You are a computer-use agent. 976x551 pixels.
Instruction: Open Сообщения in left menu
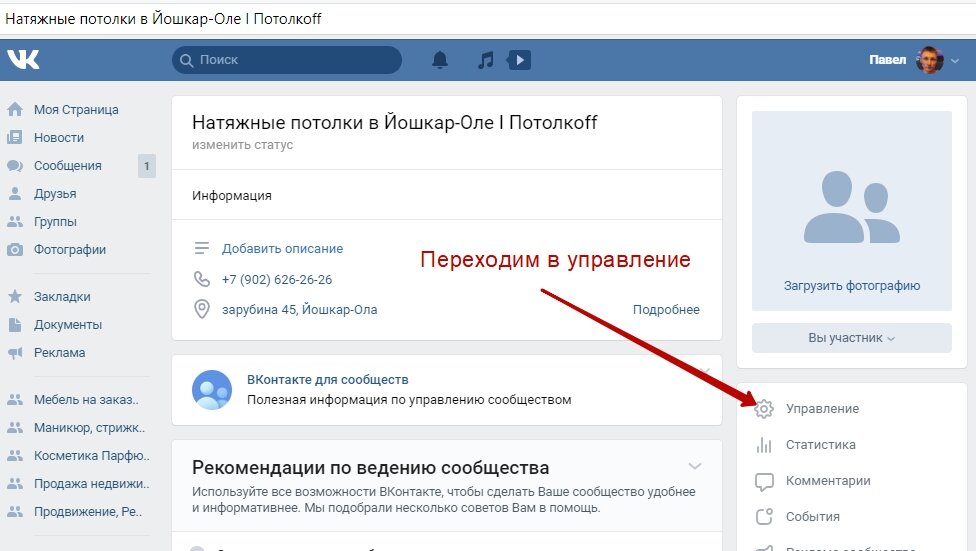point(67,166)
